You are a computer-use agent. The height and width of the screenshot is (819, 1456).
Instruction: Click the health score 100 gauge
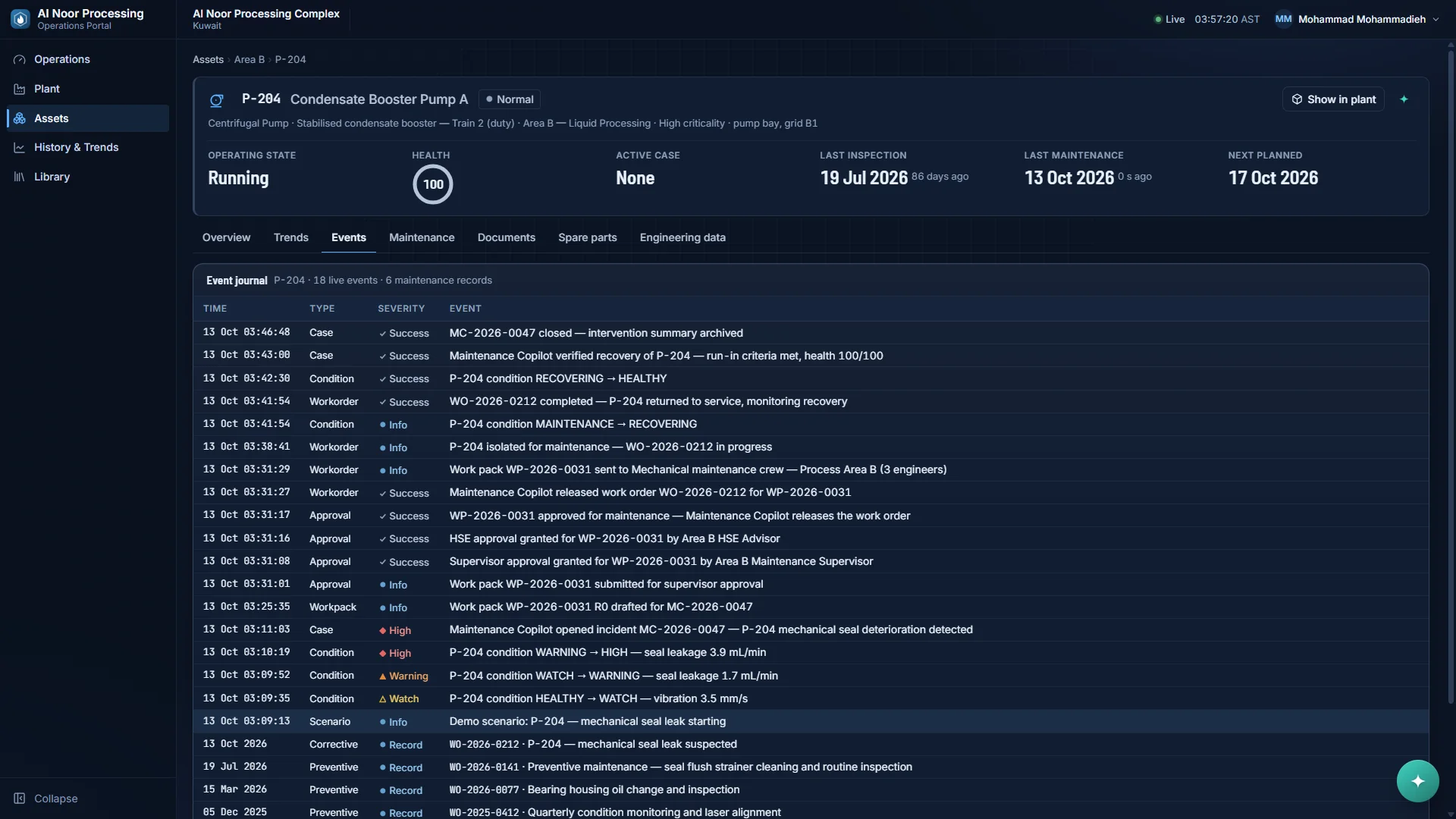(433, 184)
